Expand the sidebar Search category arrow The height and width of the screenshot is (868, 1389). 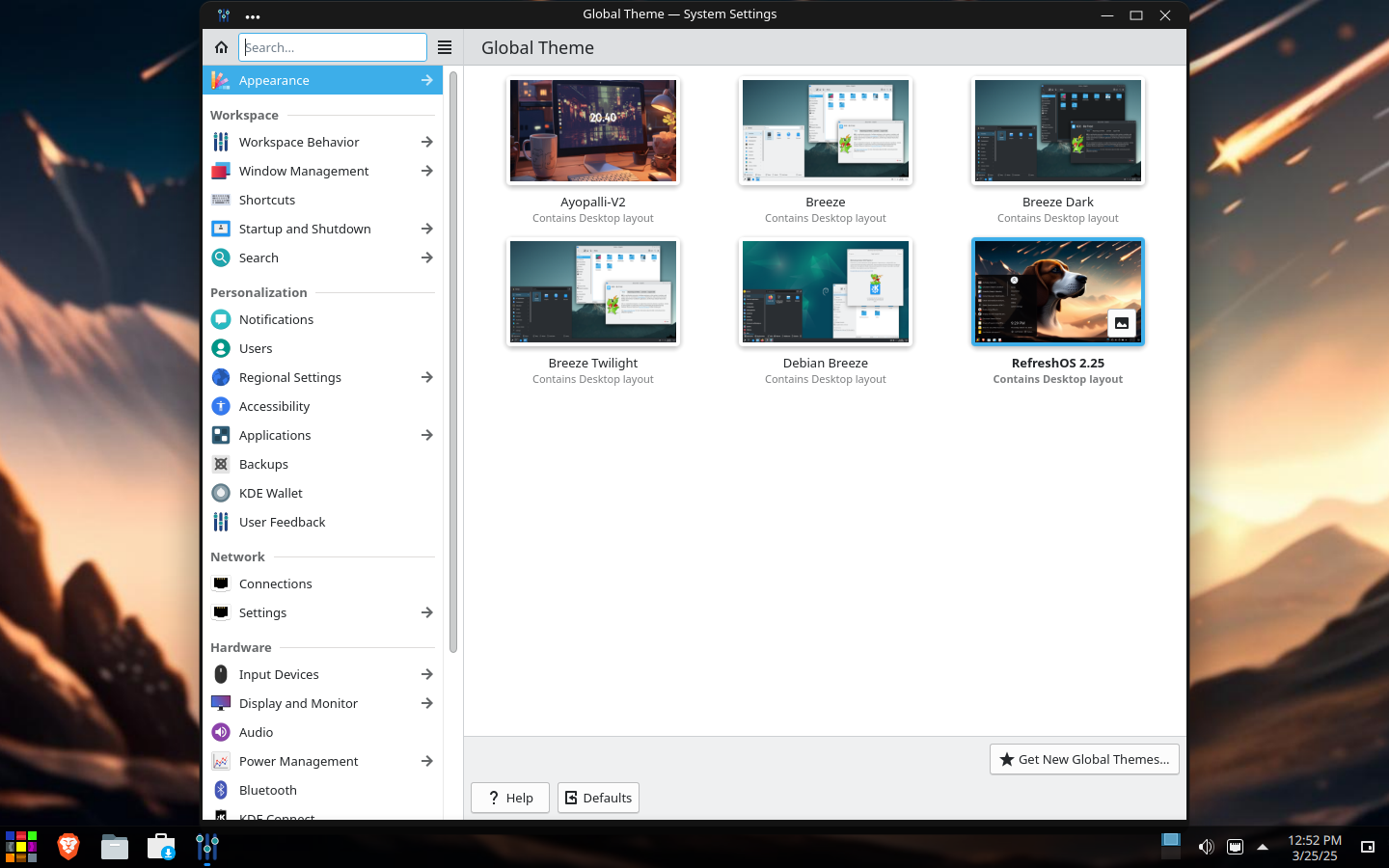tap(426, 258)
